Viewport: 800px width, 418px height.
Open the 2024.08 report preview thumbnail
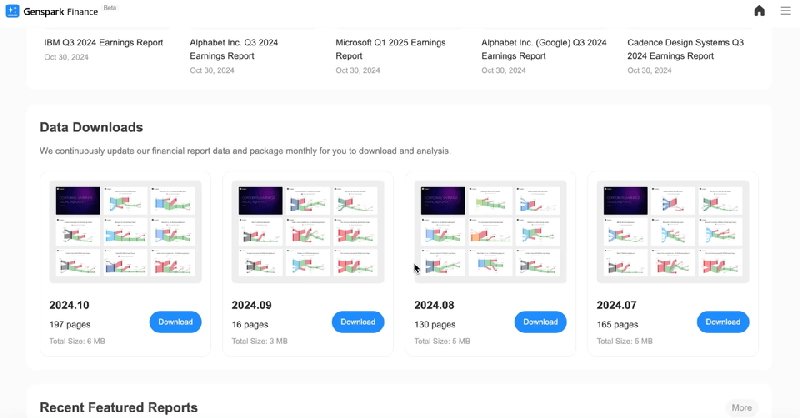pos(490,232)
